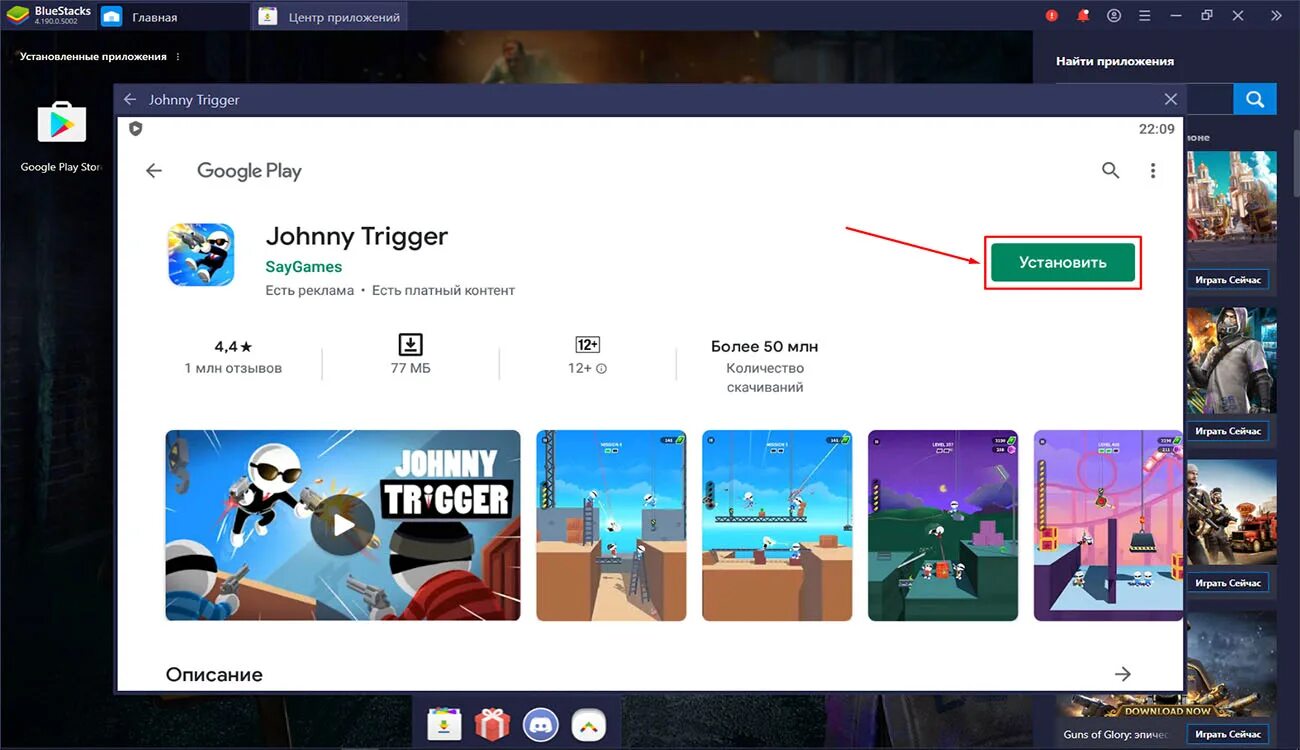Open the user account profile icon
This screenshot has width=1300, height=750.
(x=1113, y=15)
